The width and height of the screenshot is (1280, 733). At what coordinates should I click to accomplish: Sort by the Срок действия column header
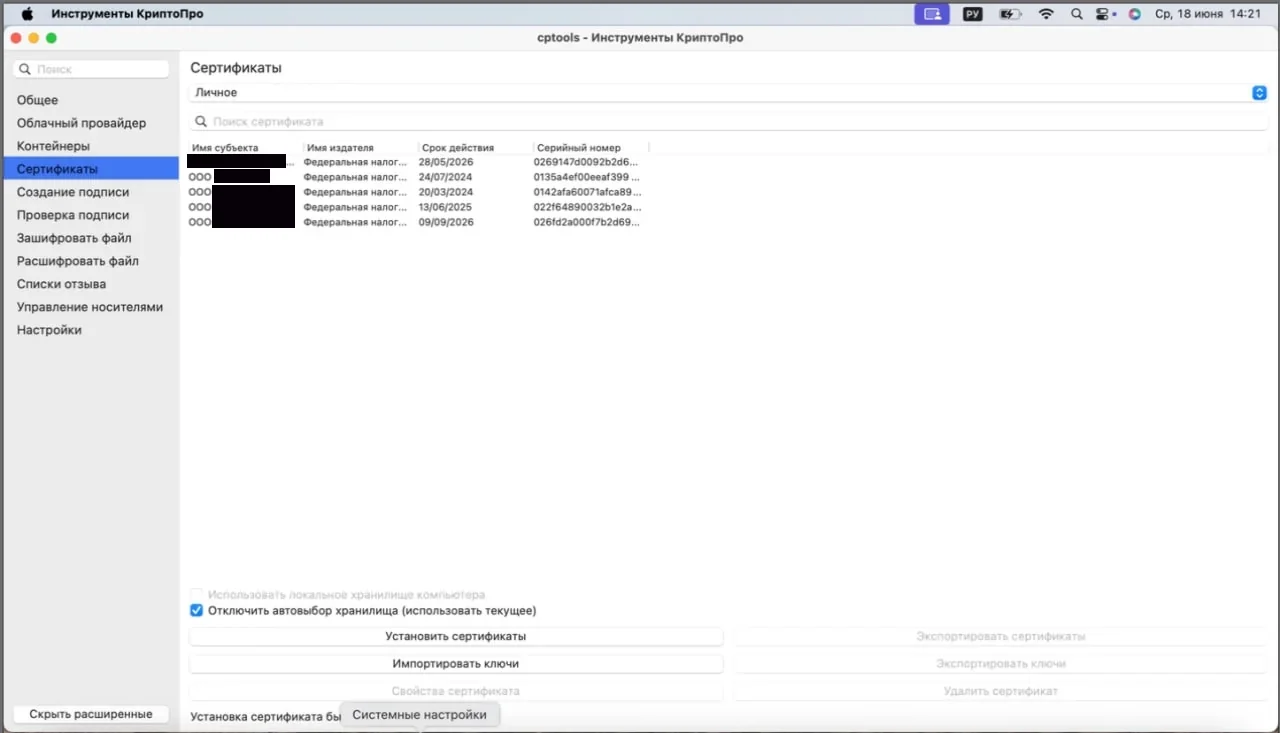[x=476, y=148]
